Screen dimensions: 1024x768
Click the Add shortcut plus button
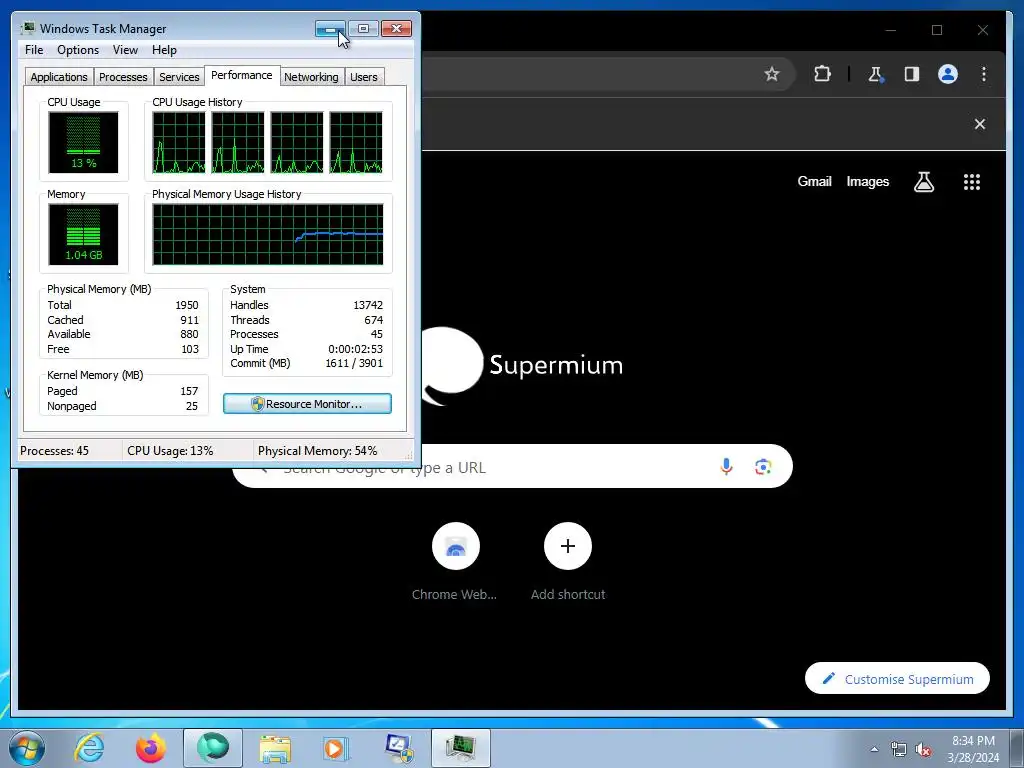point(568,546)
